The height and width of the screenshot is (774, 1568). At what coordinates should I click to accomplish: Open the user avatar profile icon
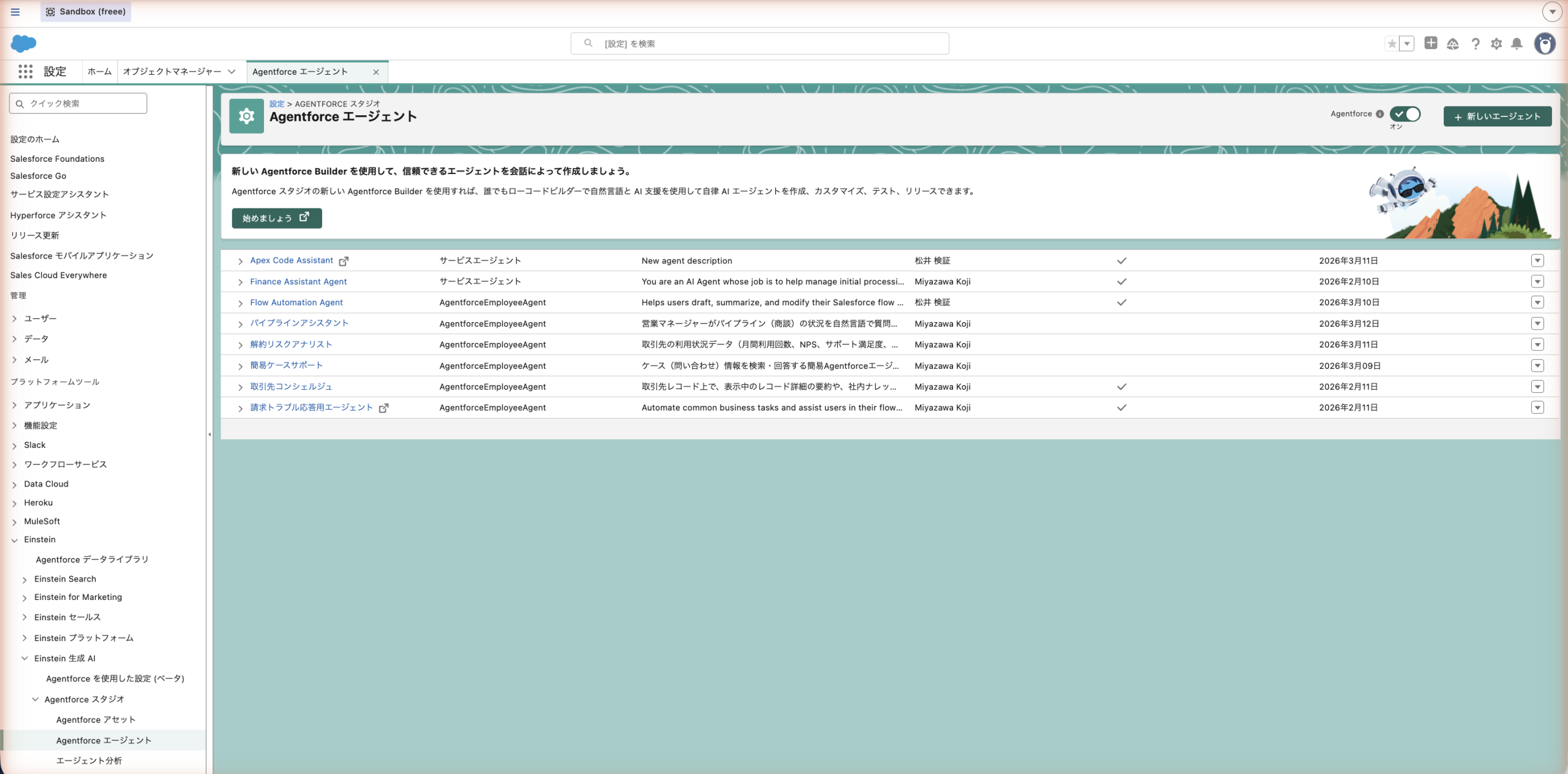click(x=1545, y=44)
